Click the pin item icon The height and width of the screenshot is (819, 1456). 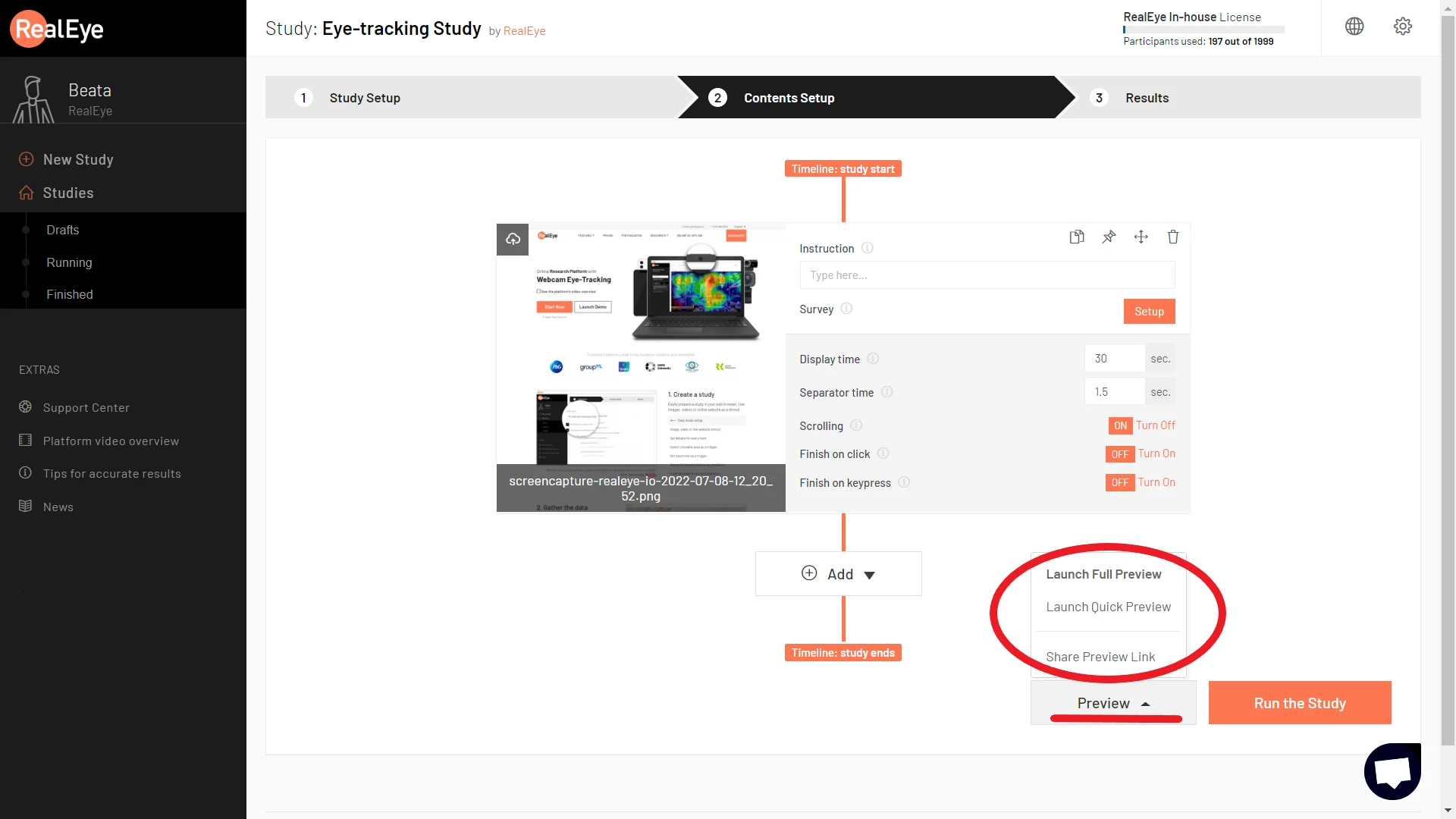(x=1109, y=237)
